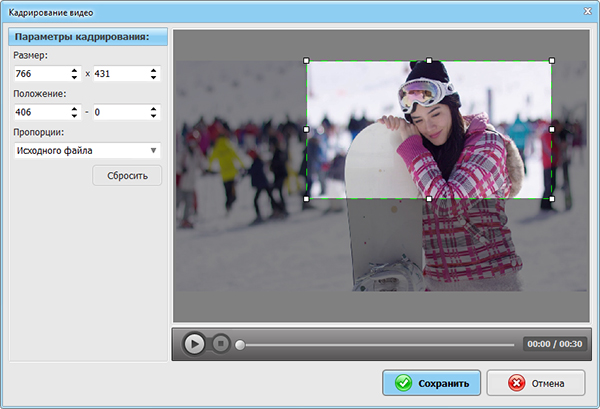Open the Пропорции dropdown list

pyautogui.click(x=87, y=151)
